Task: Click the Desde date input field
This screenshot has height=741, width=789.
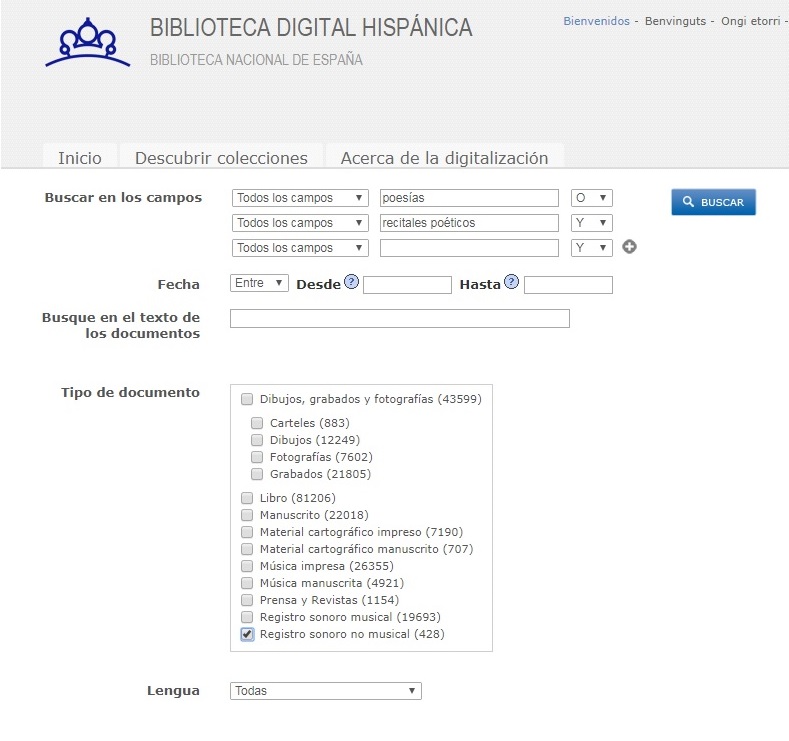Action: click(408, 285)
